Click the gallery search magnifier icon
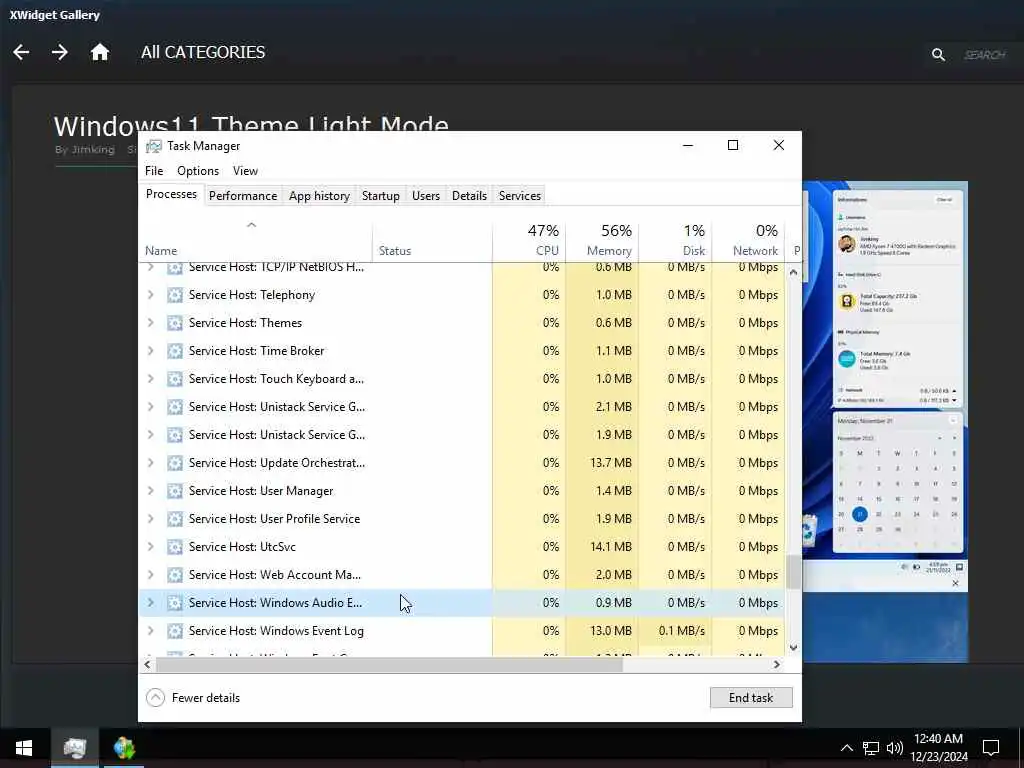Image resolution: width=1024 pixels, height=768 pixels. tap(938, 55)
